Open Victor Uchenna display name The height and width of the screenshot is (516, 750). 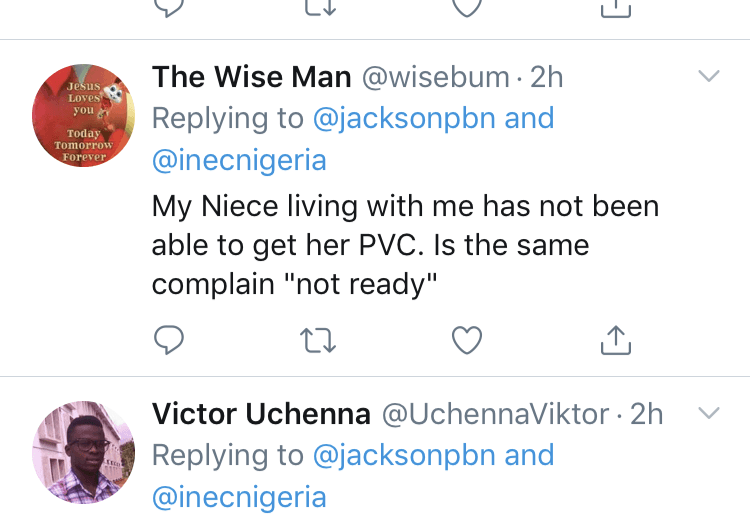click(x=261, y=413)
